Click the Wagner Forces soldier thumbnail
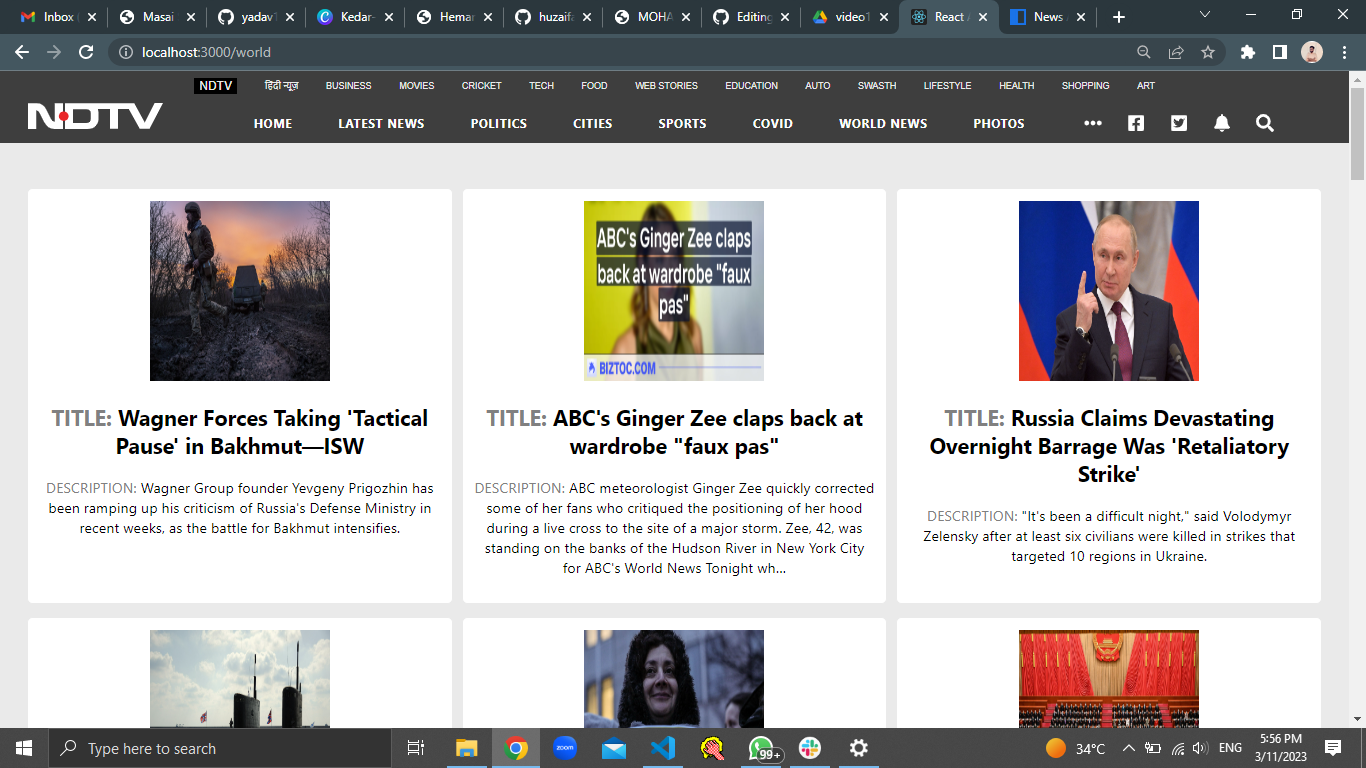The width and height of the screenshot is (1366, 768). 240,291
